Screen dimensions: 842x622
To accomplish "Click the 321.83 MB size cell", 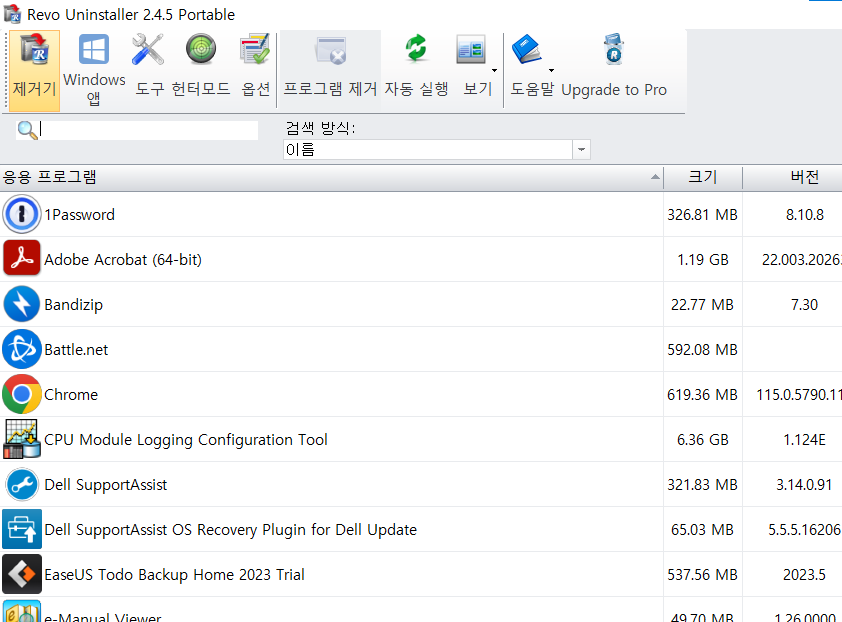I will (702, 485).
